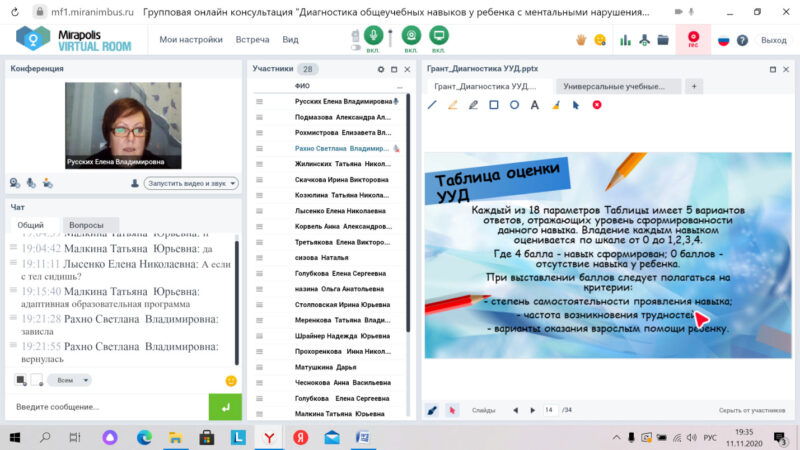Open the emoji status icon in top toolbar

click(x=600, y=40)
